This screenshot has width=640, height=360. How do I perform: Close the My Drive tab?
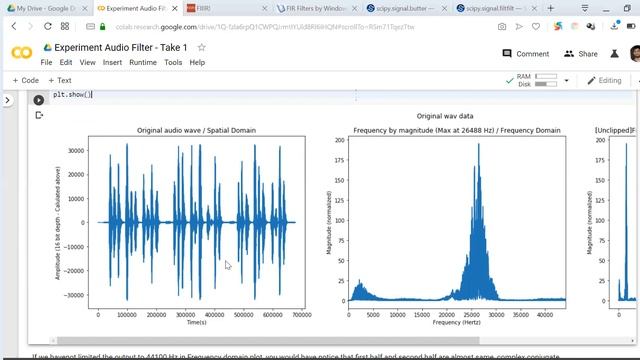tap(84, 8)
